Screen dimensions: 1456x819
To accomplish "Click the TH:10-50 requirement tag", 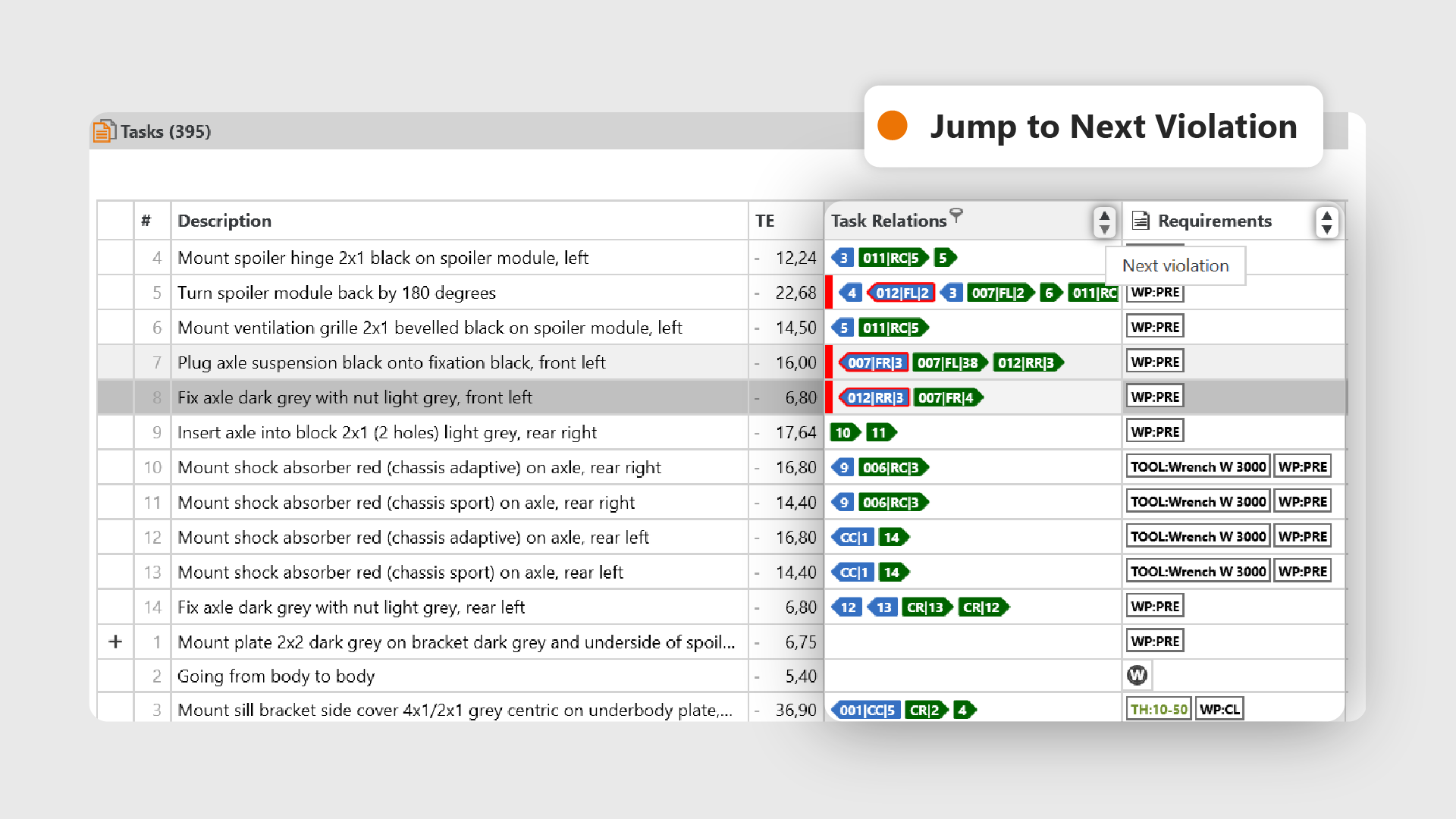I will (x=1159, y=710).
